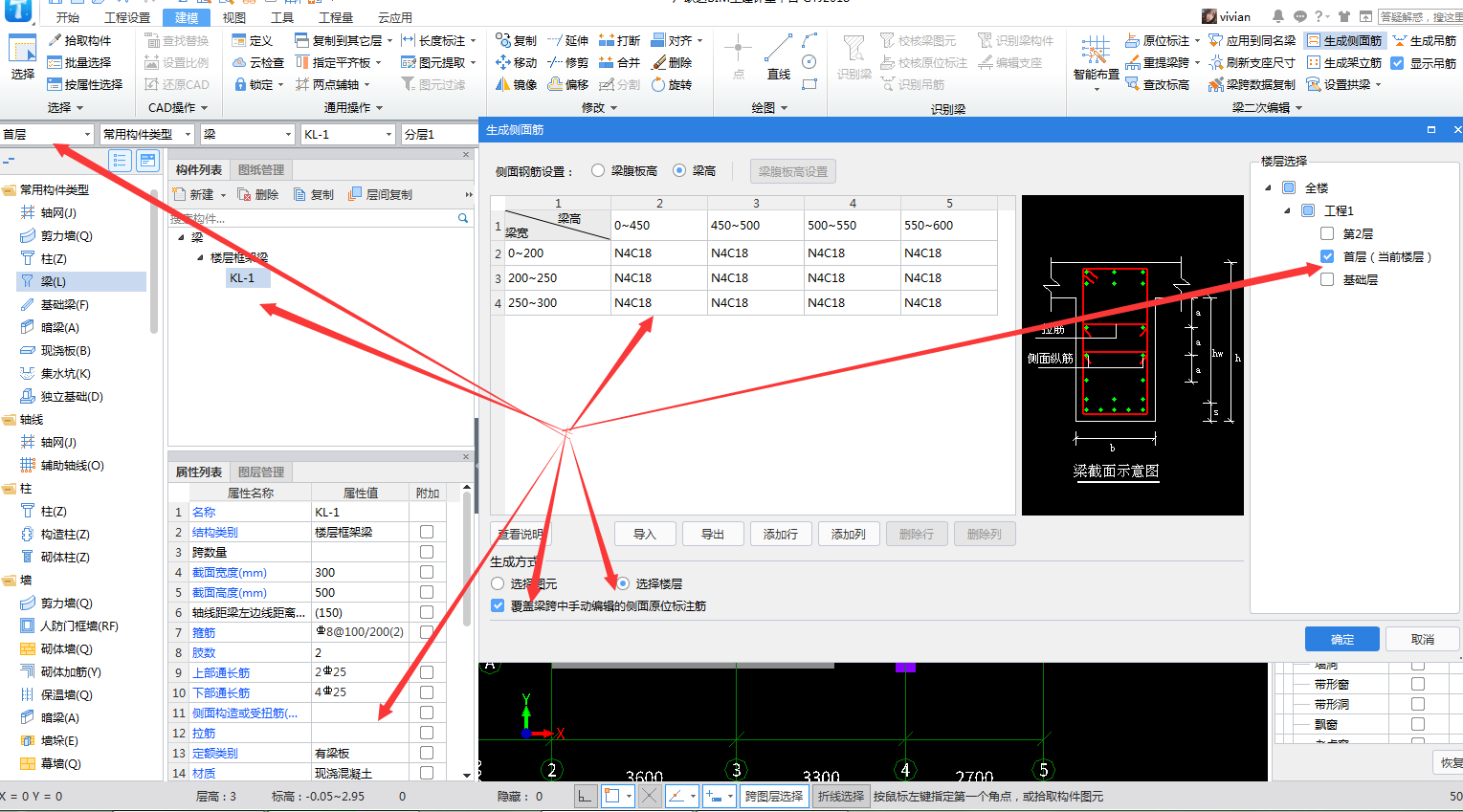Open the 图纸管理 tab
This screenshot has height=812, width=1463.
click(x=261, y=169)
